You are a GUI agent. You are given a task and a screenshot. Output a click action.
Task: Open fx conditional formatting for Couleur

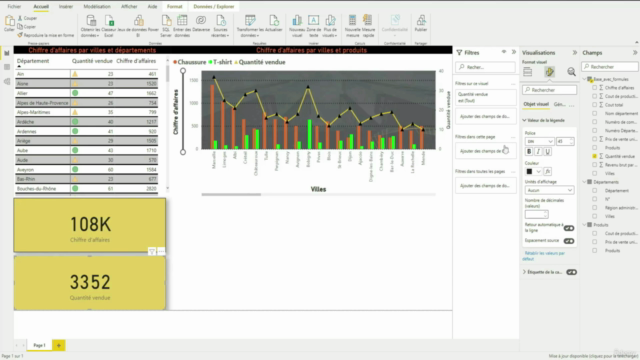pos(547,171)
